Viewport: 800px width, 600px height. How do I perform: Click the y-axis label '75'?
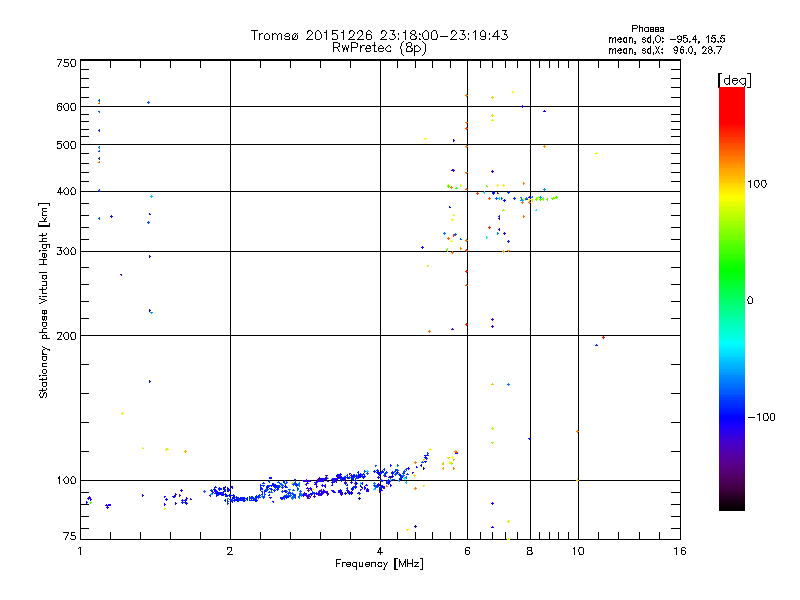tap(70, 536)
